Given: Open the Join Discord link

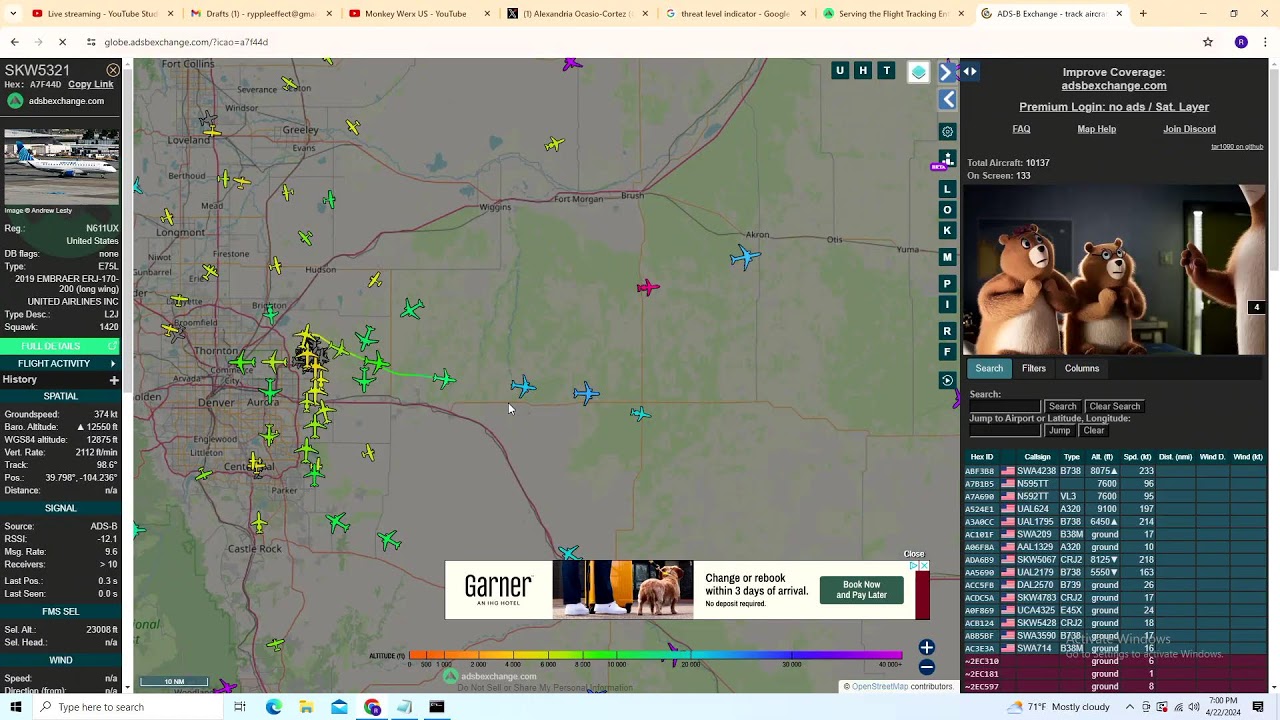Looking at the screenshot, I should tap(1189, 129).
